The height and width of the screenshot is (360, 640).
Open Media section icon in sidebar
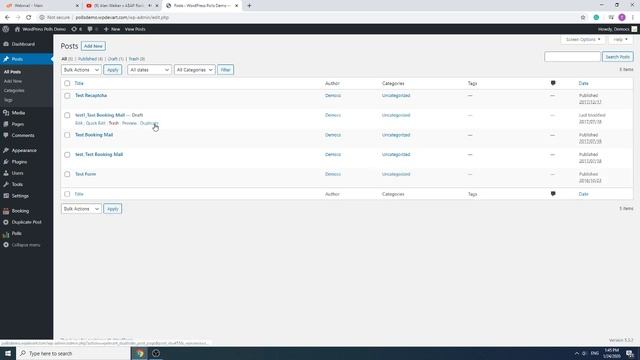point(6,113)
